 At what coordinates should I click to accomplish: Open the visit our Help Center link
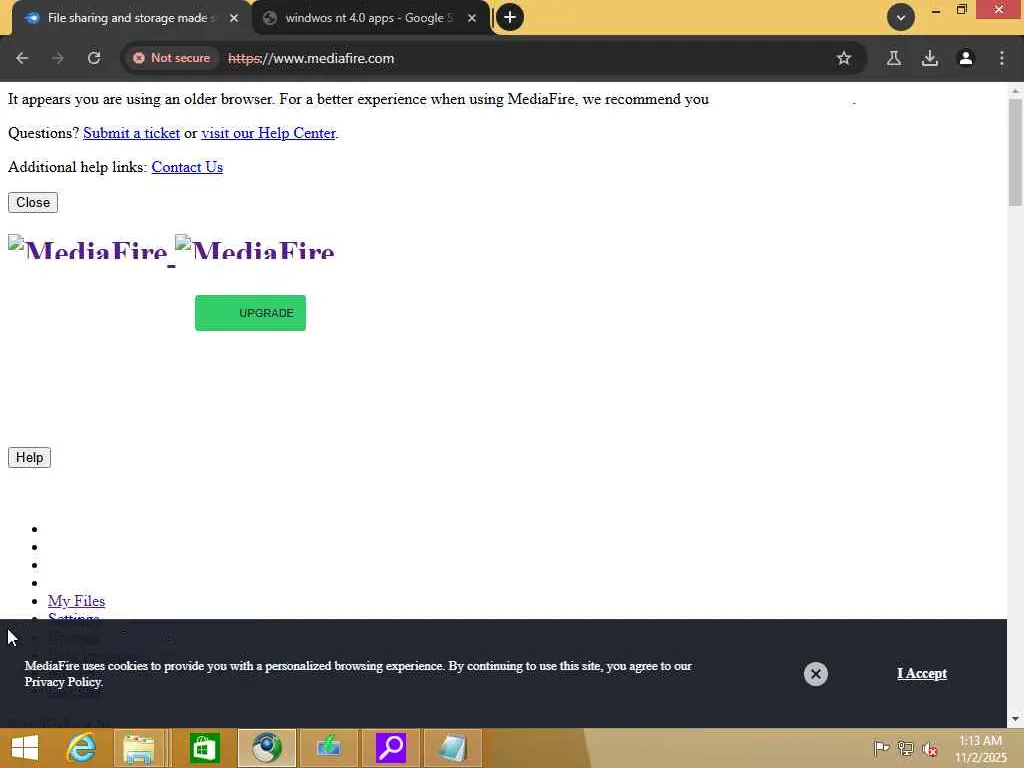click(x=268, y=133)
